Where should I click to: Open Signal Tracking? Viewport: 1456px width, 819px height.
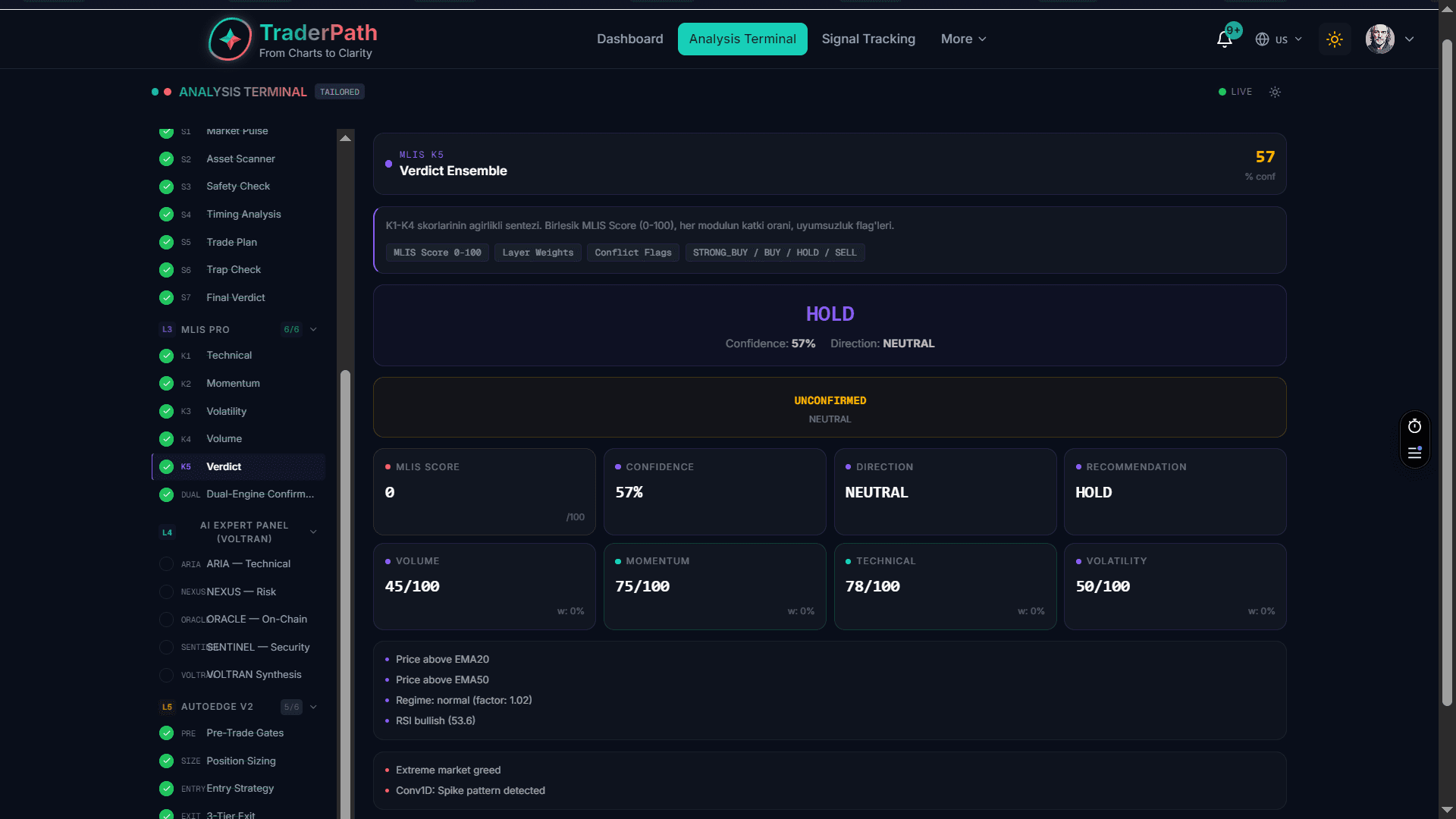[868, 39]
